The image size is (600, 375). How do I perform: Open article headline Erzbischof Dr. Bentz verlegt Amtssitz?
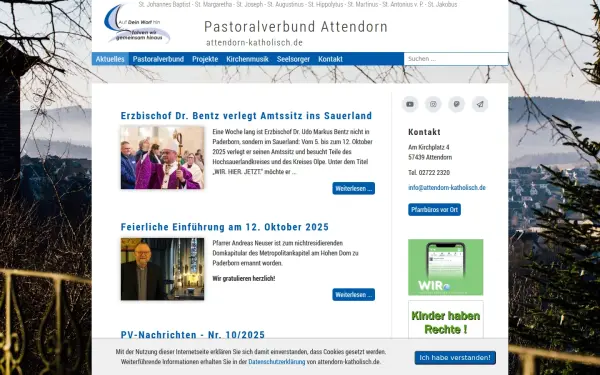(246, 116)
